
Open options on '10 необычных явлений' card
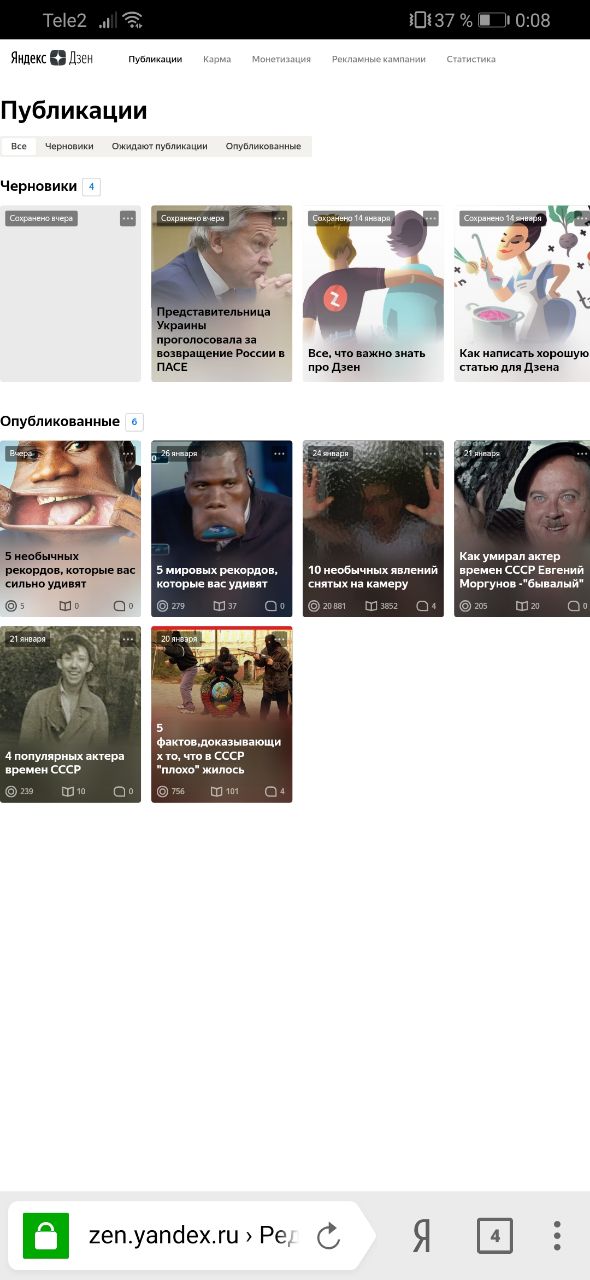pyautogui.click(x=430, y=453)
